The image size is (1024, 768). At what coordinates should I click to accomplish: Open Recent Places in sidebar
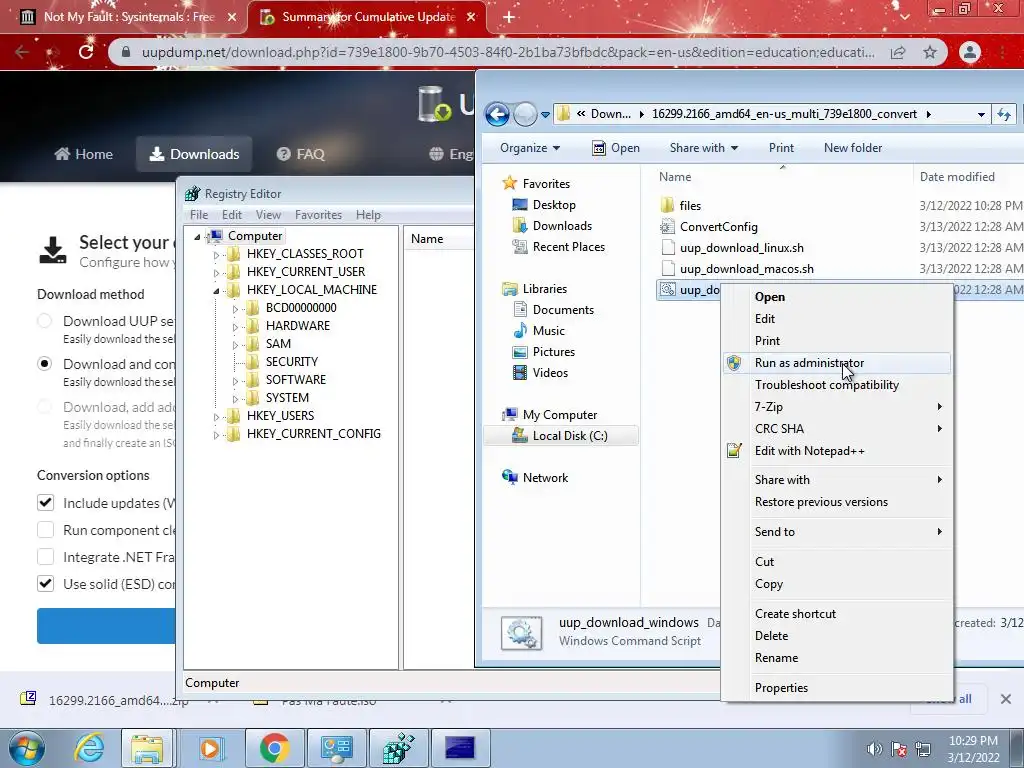(568, 247)
